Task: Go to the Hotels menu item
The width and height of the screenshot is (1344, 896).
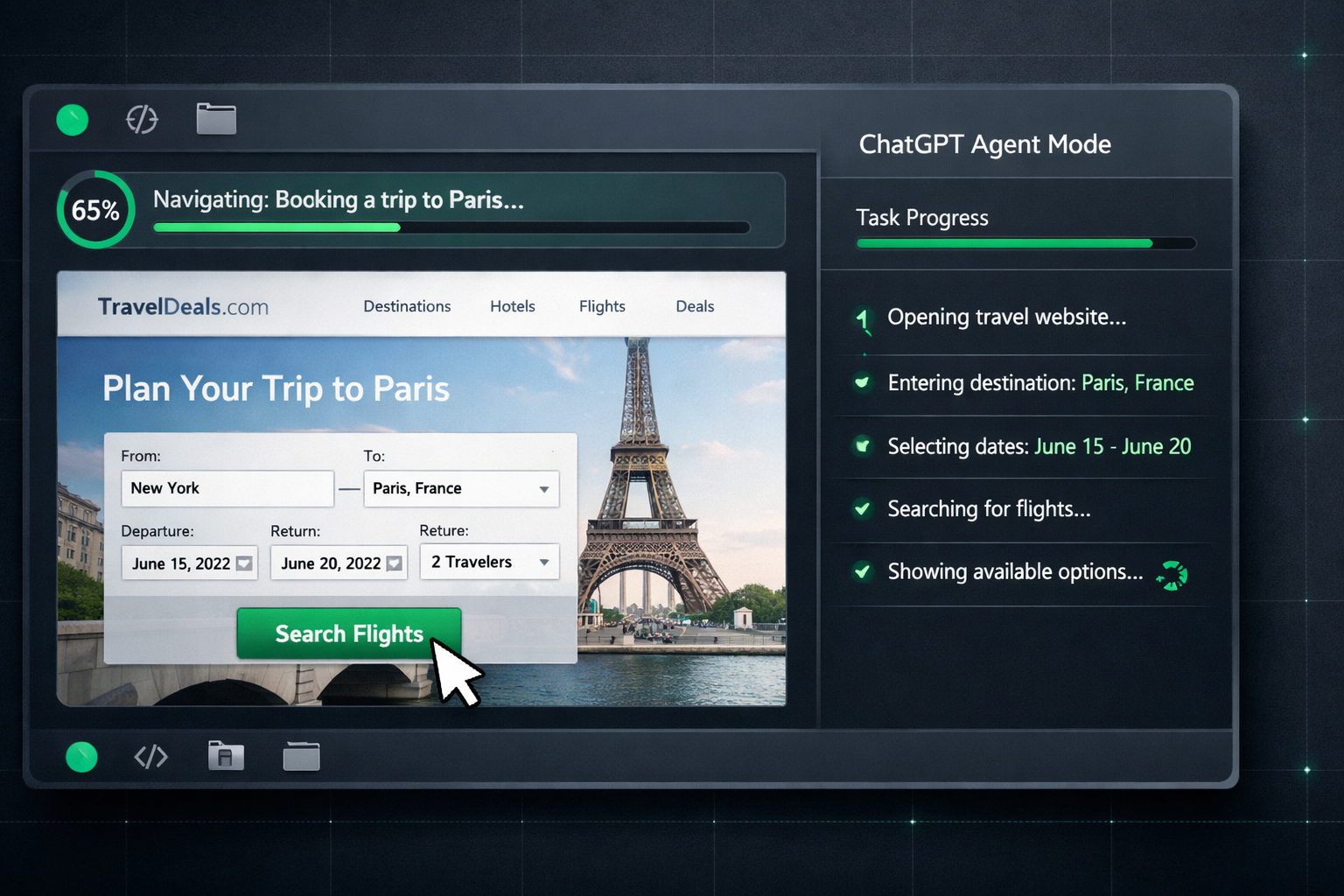Action: [512, 306]
